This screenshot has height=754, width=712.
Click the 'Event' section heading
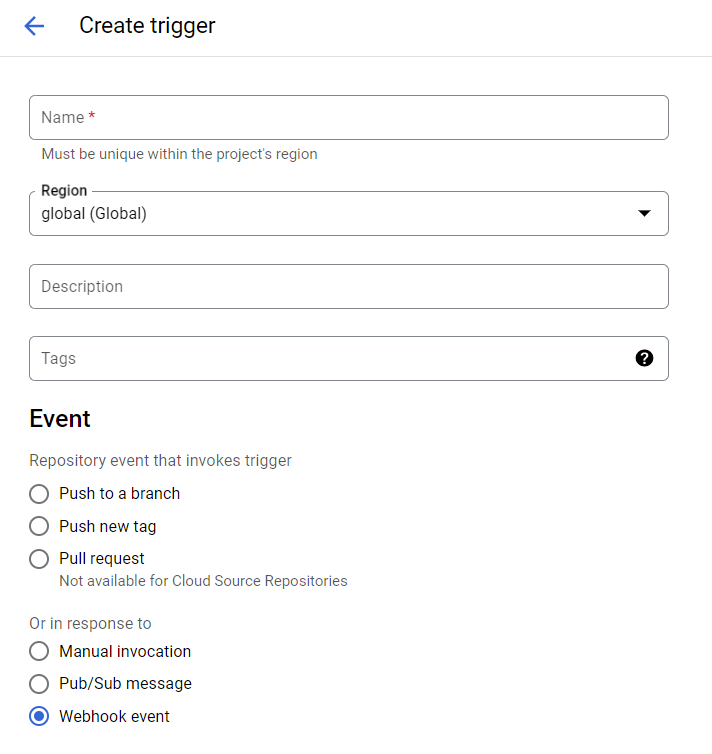(60, 419)
